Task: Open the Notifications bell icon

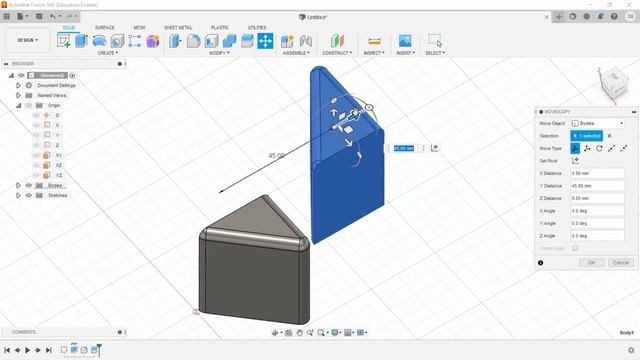Action: 600,17
